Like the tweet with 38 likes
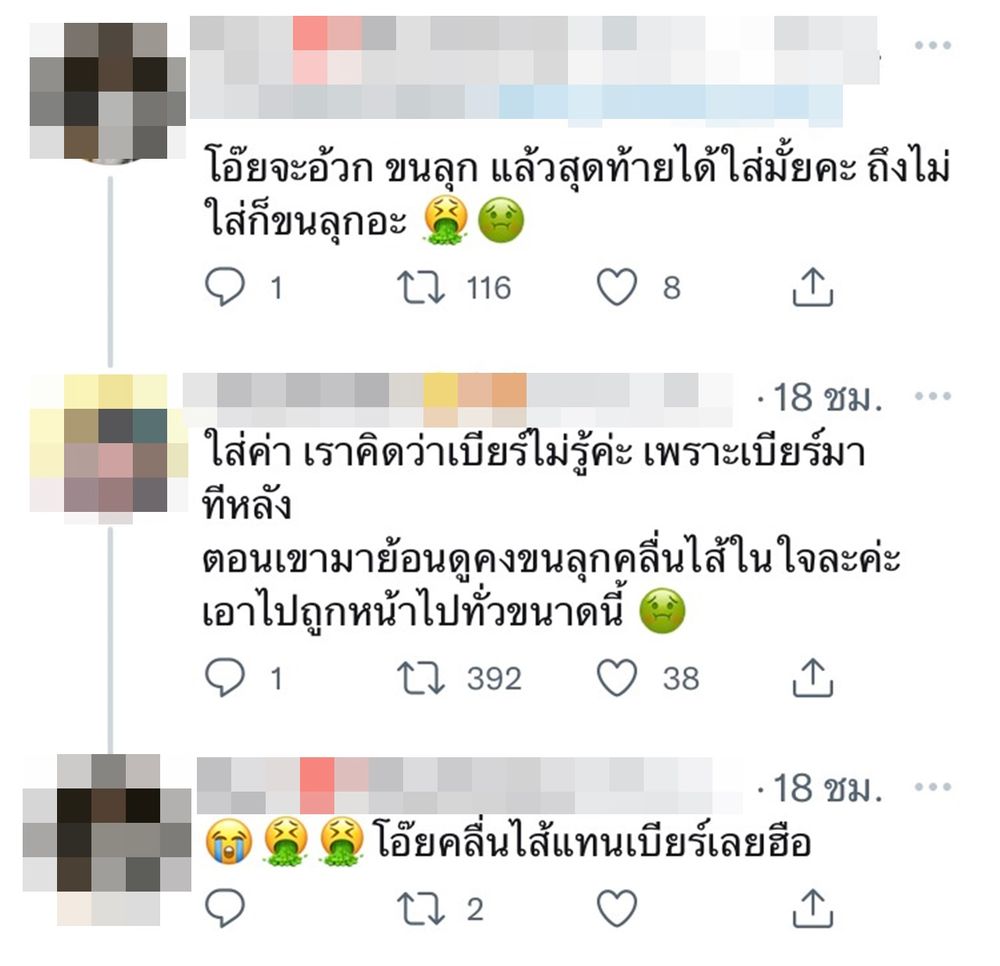Image resolution: width=1000 pixels, height=966 pixels. (x=617, y=677)
